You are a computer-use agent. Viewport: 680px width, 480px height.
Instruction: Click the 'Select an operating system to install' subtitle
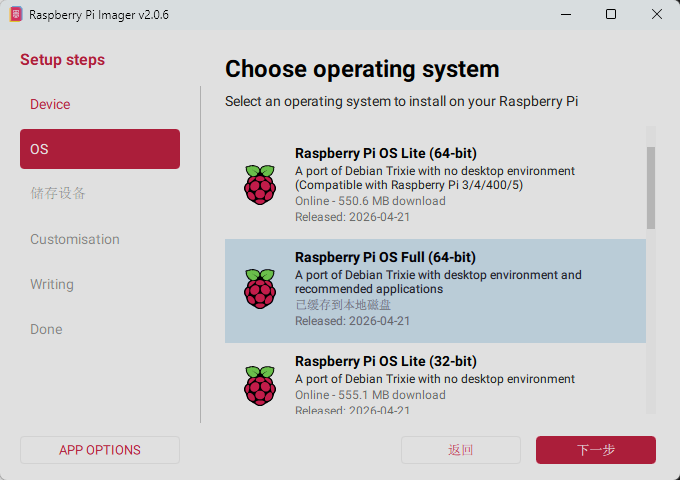[402, 101]
